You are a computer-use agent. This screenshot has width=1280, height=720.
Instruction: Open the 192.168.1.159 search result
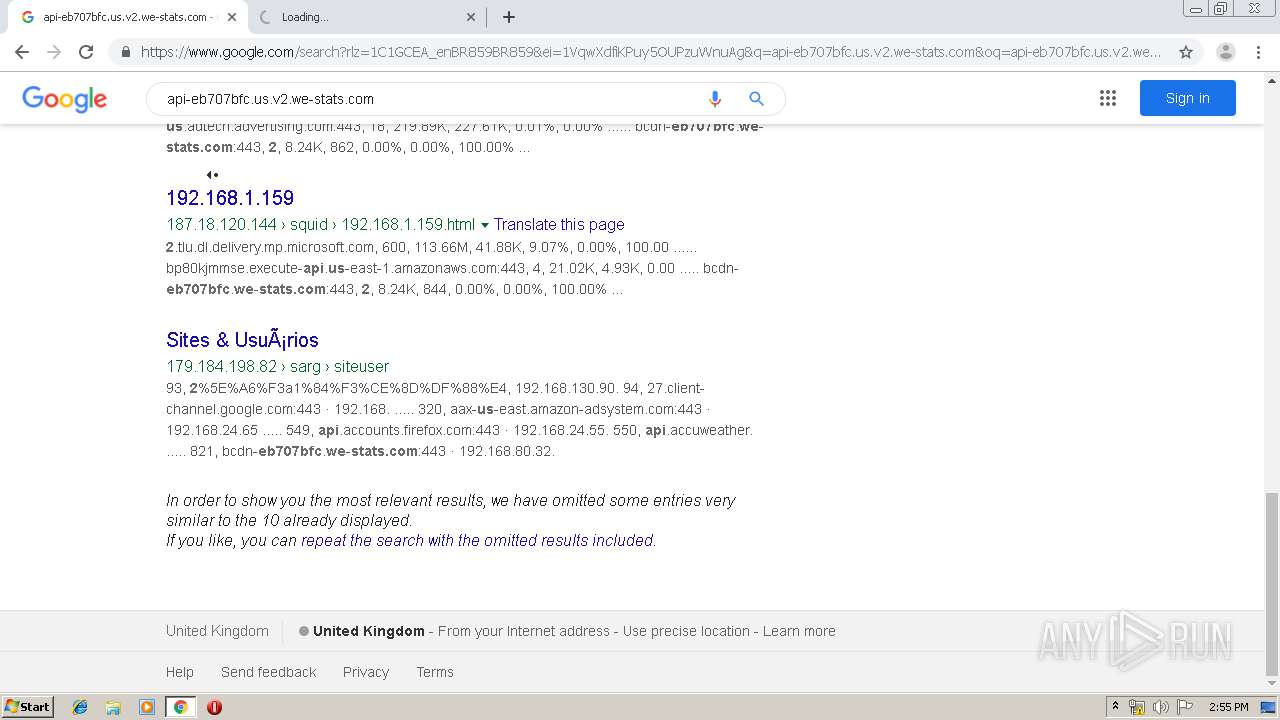click(x=230, y=198)
